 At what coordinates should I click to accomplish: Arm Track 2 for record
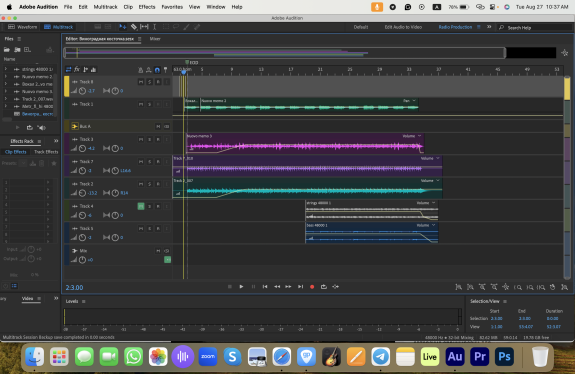158,184
